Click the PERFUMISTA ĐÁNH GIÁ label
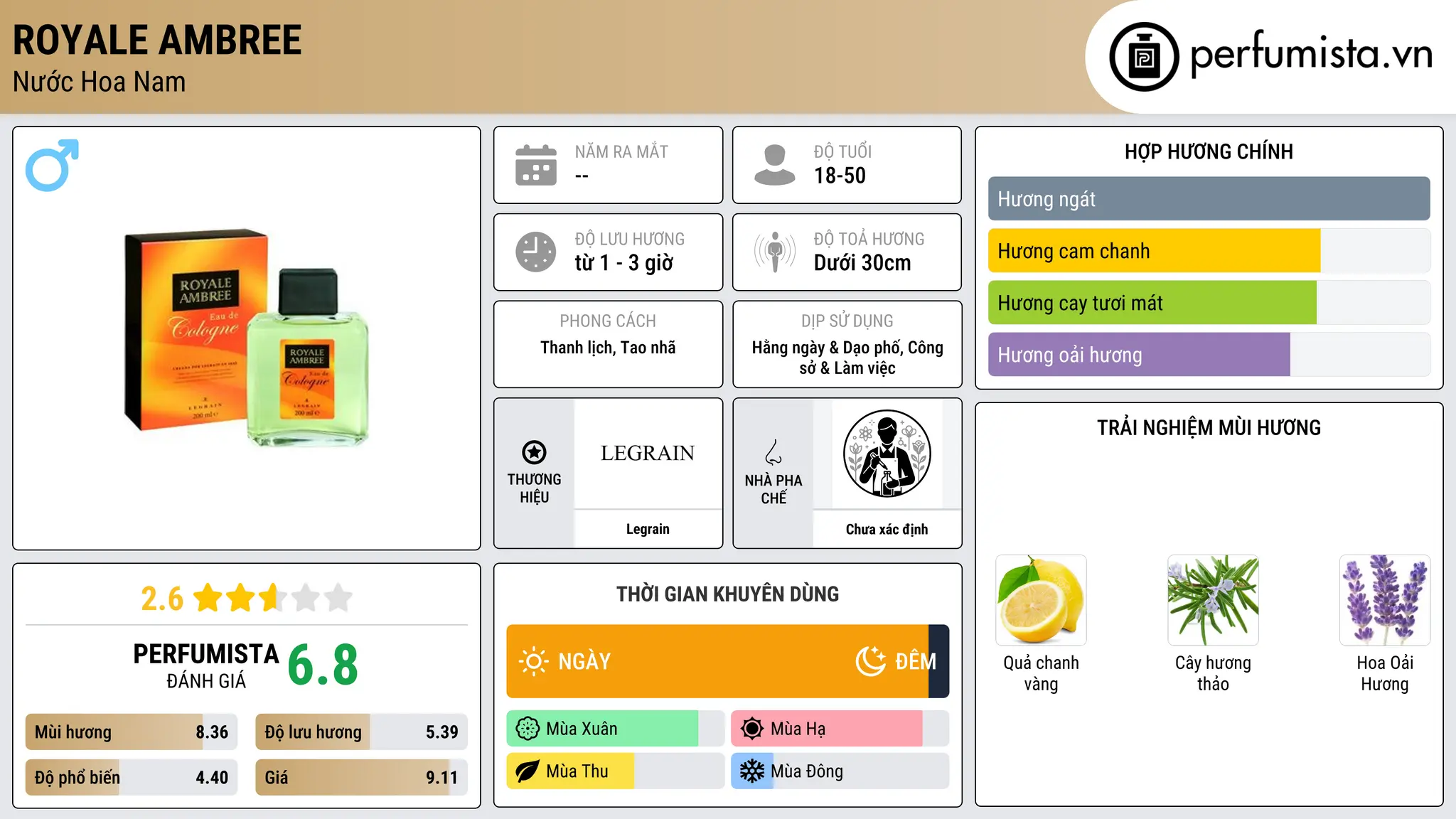The height and width of the screenshot is (819, 1456). point(206,665)
